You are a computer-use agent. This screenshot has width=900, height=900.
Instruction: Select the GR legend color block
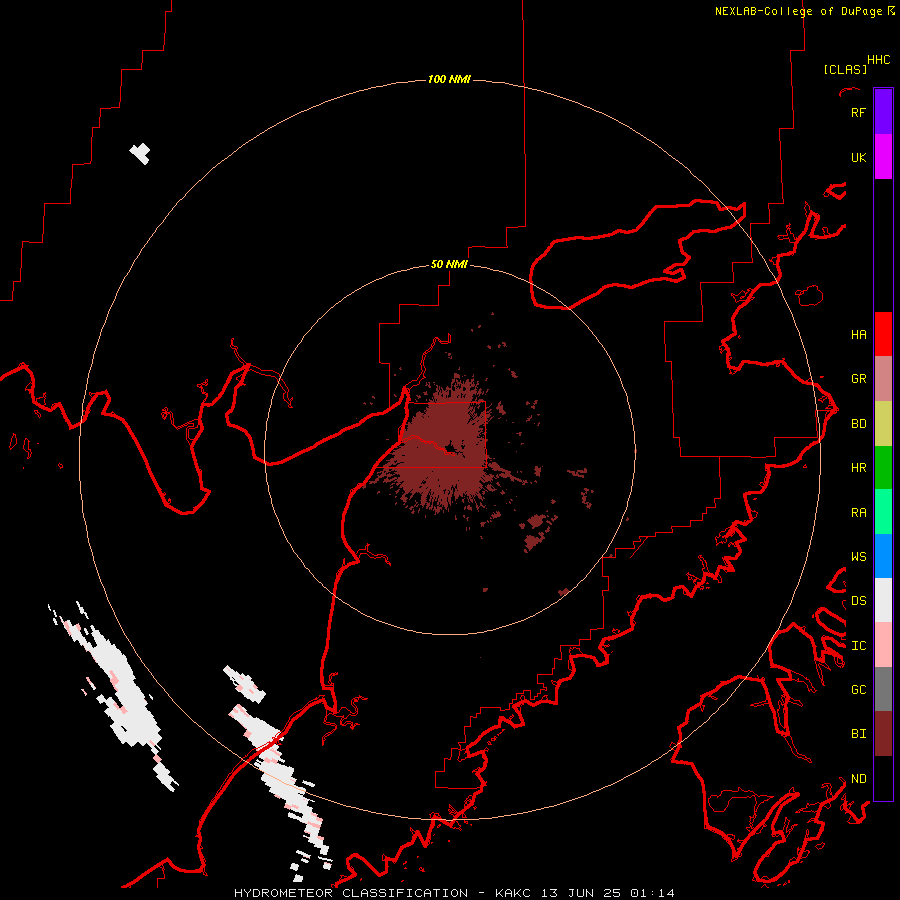coord(883,379)
